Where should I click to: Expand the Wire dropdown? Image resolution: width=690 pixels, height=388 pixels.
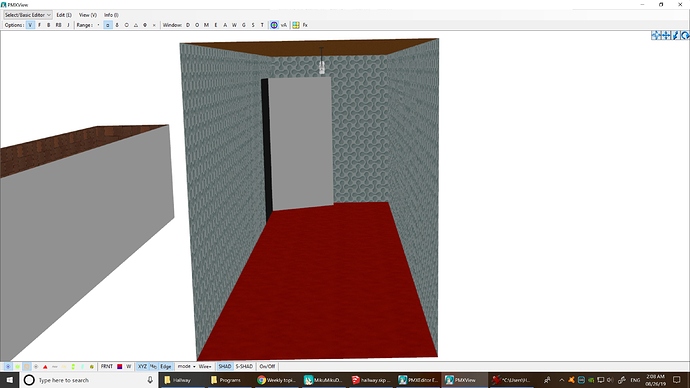click(x=205, y=366)
